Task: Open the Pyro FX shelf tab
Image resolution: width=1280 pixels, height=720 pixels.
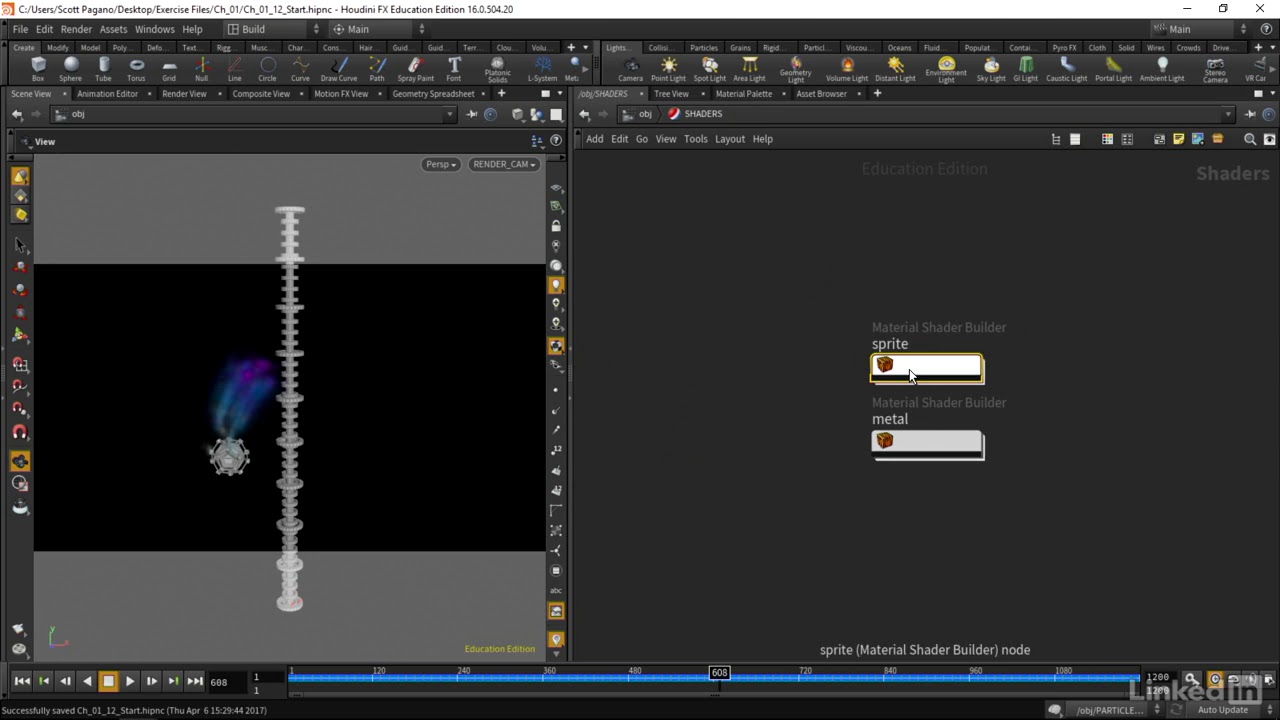Action: pyautogui.click(x=1064, y=47)
